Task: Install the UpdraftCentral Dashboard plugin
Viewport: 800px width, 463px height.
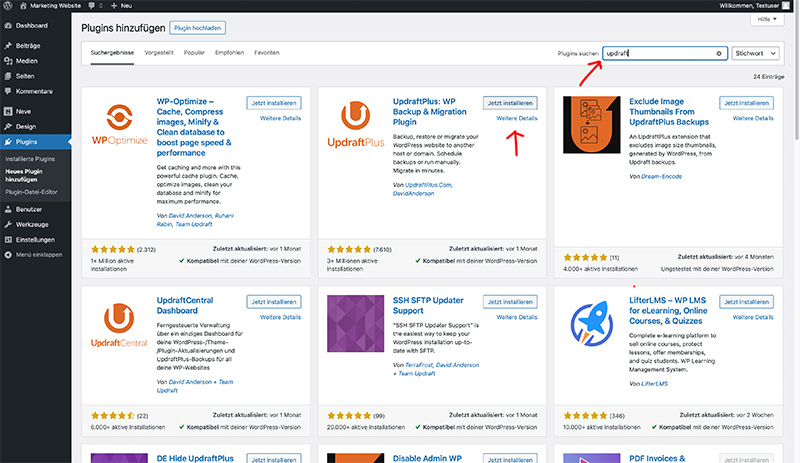Action: tap(274, 302)
